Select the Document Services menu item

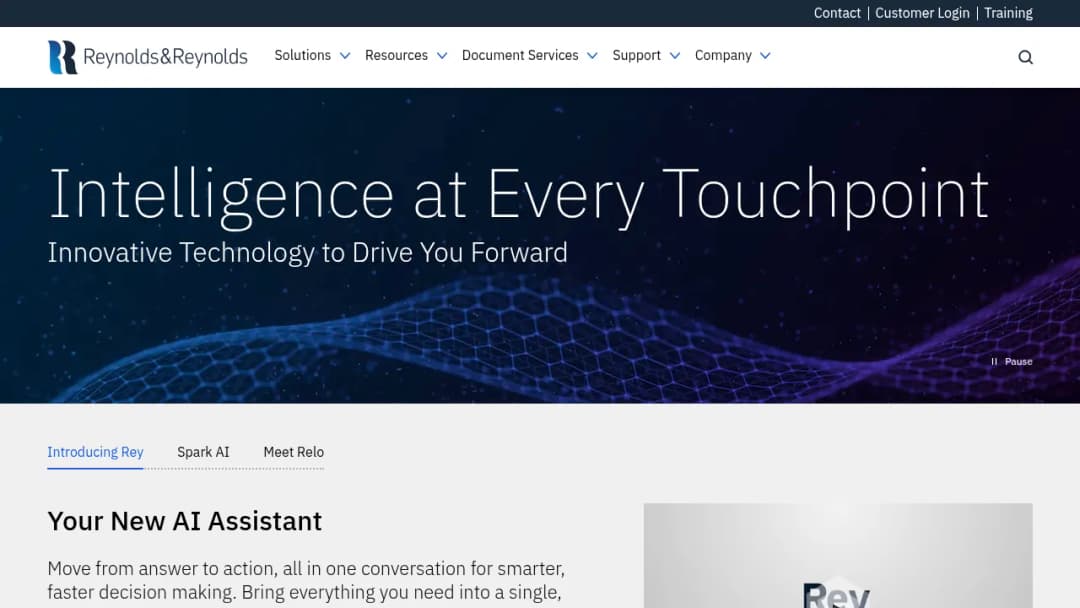tap(520, 55)
